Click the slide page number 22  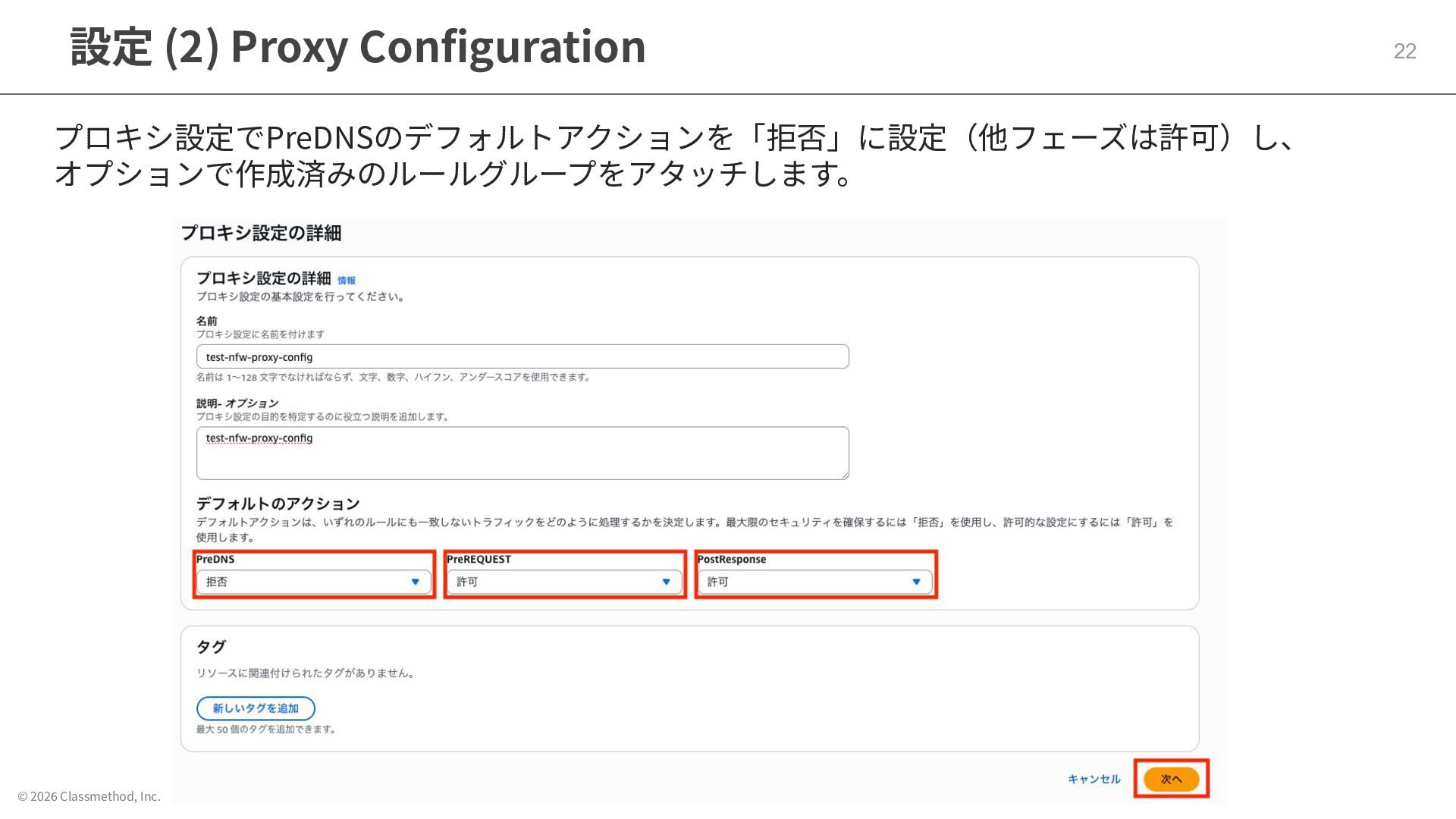(x=1404, y=51)
